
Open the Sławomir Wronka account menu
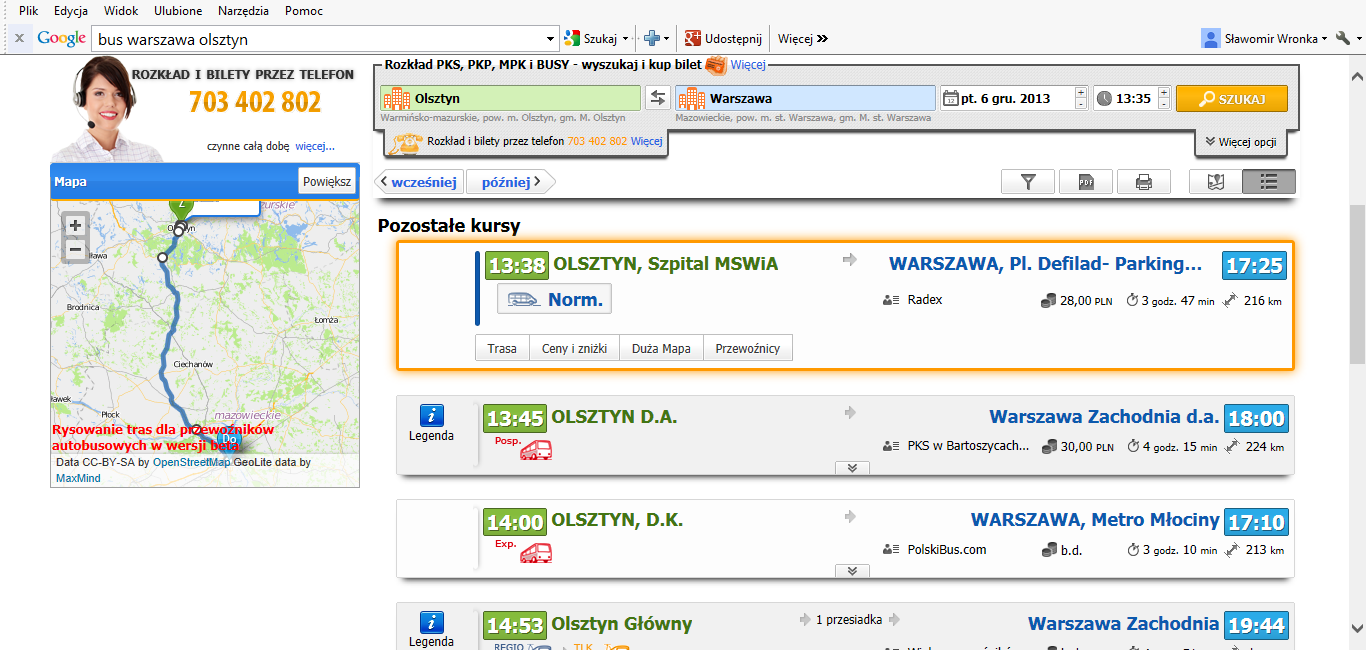(x=1265, y=39)
